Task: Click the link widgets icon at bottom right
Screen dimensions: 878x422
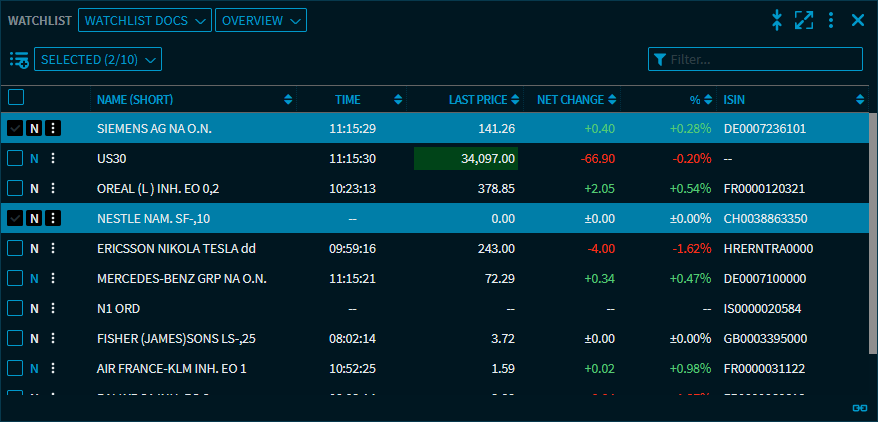Action: [x=859, y=408]
